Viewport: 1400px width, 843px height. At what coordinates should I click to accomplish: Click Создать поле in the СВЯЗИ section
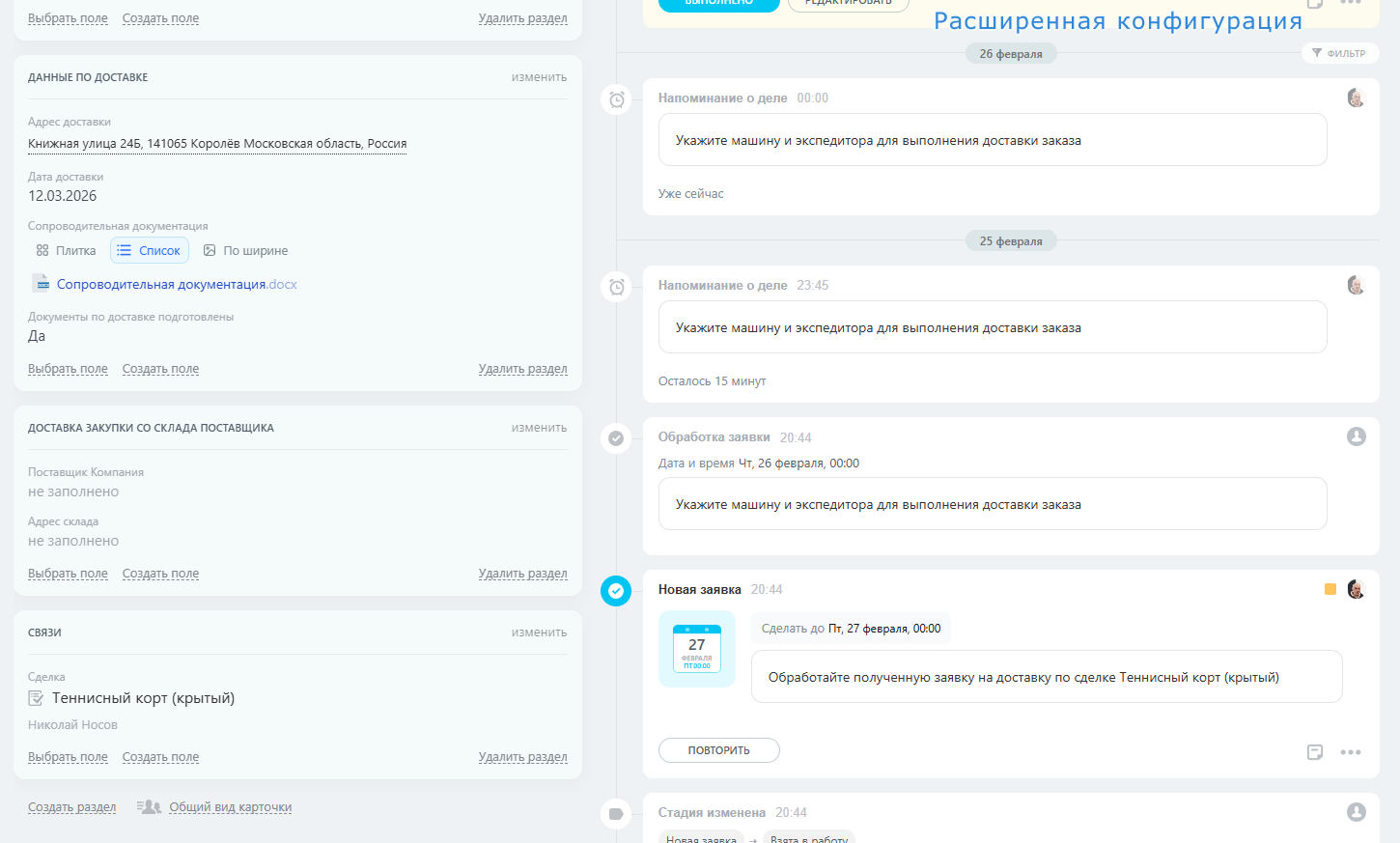160,757
